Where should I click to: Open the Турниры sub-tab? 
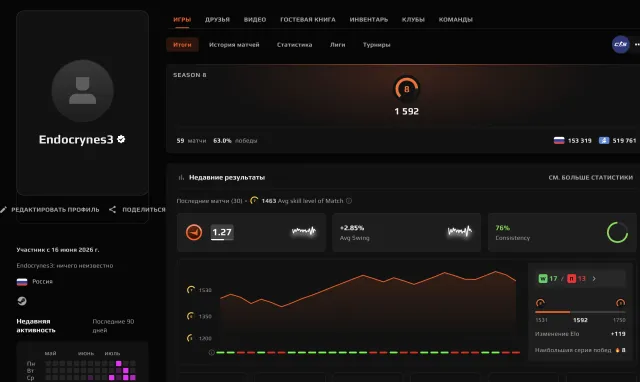click(376, 44)
